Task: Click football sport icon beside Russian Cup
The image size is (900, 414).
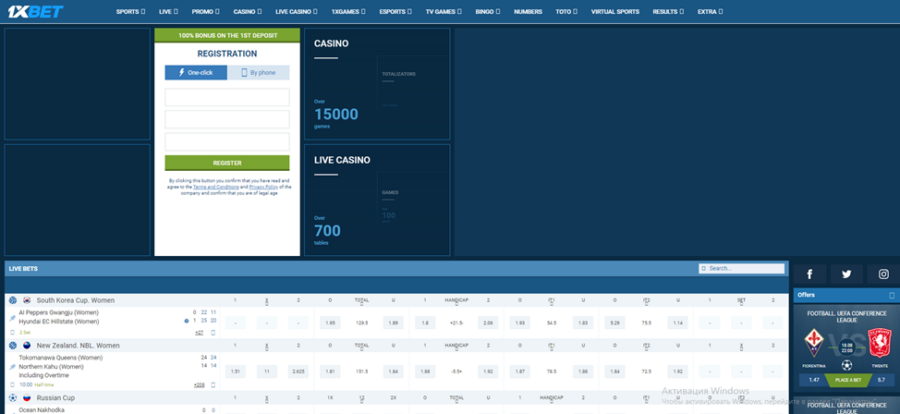Action: 13,397
